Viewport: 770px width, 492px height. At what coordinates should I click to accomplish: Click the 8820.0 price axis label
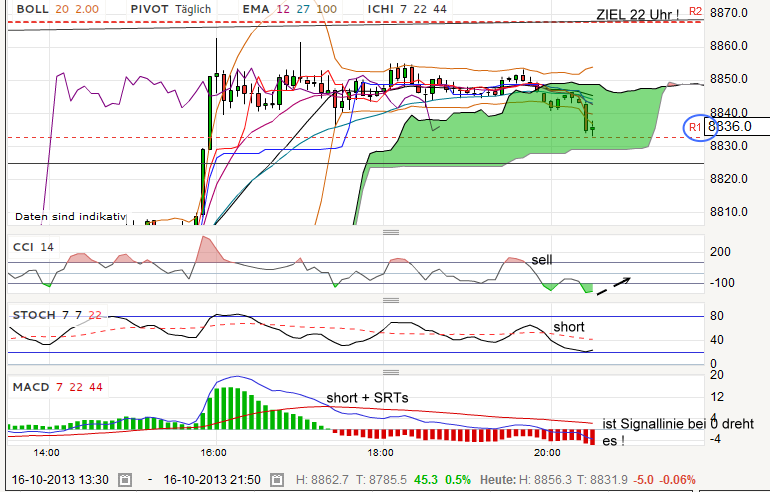[729, 179]
